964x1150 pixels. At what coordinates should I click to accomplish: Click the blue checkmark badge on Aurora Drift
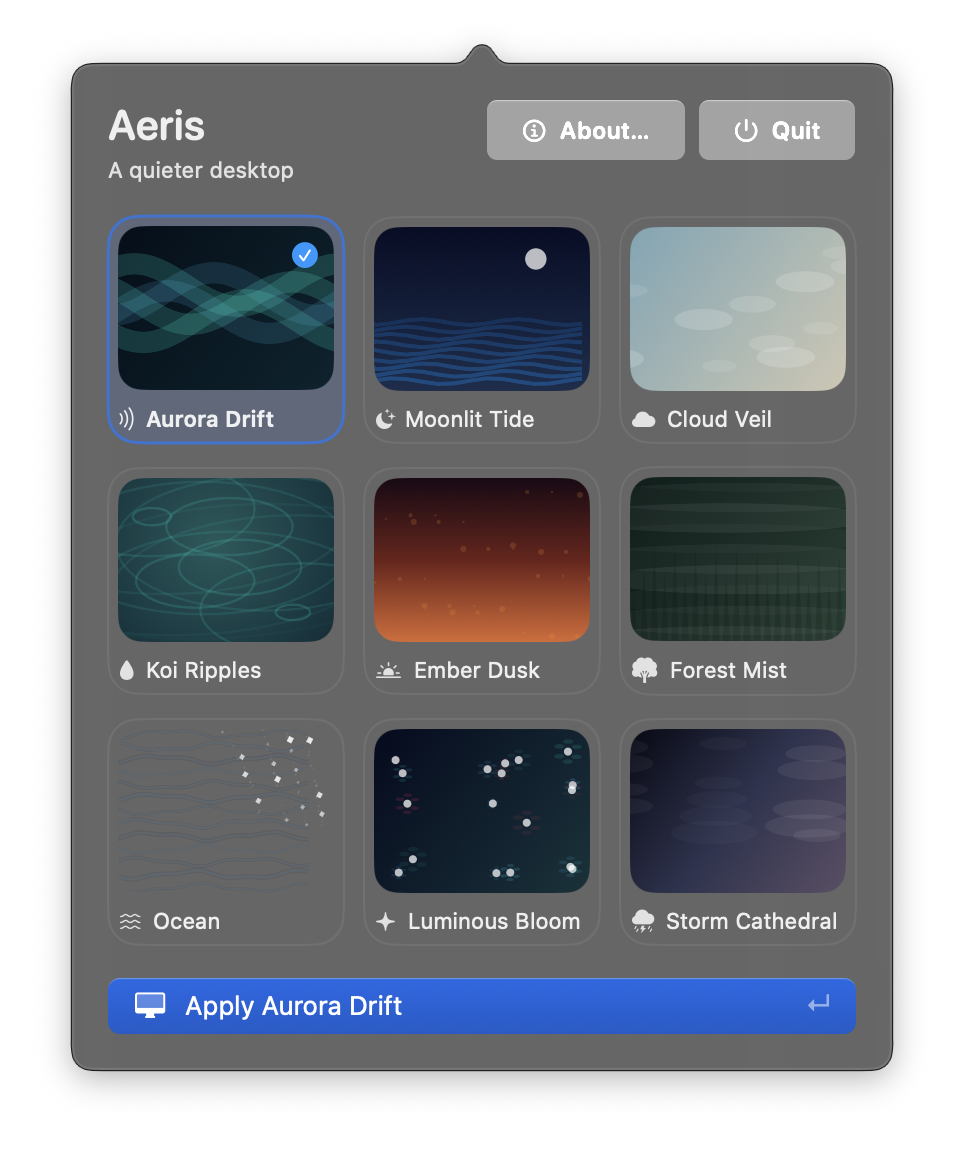(304, 255)
